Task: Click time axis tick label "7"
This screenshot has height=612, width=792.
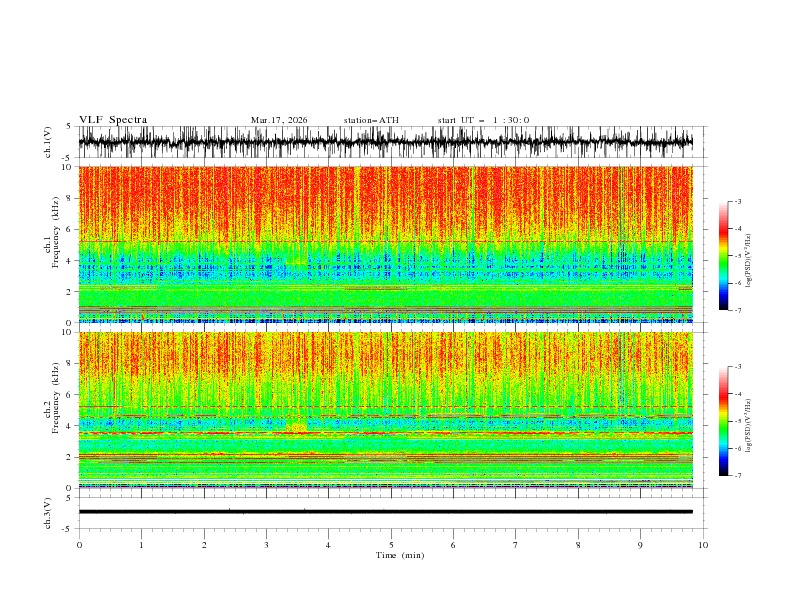Action: (x=516, y=545)
